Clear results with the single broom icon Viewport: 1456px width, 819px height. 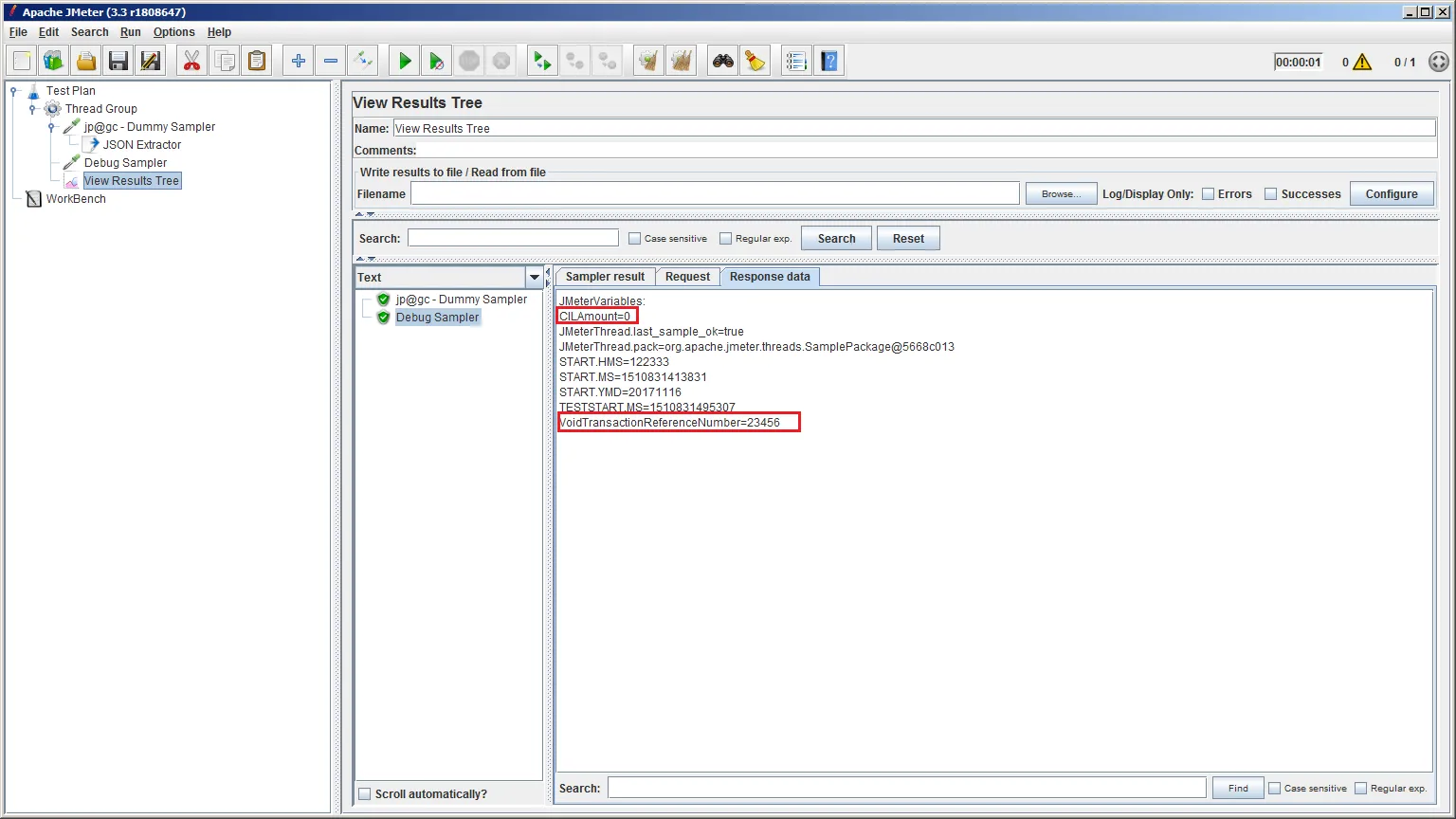click(649, 62)
